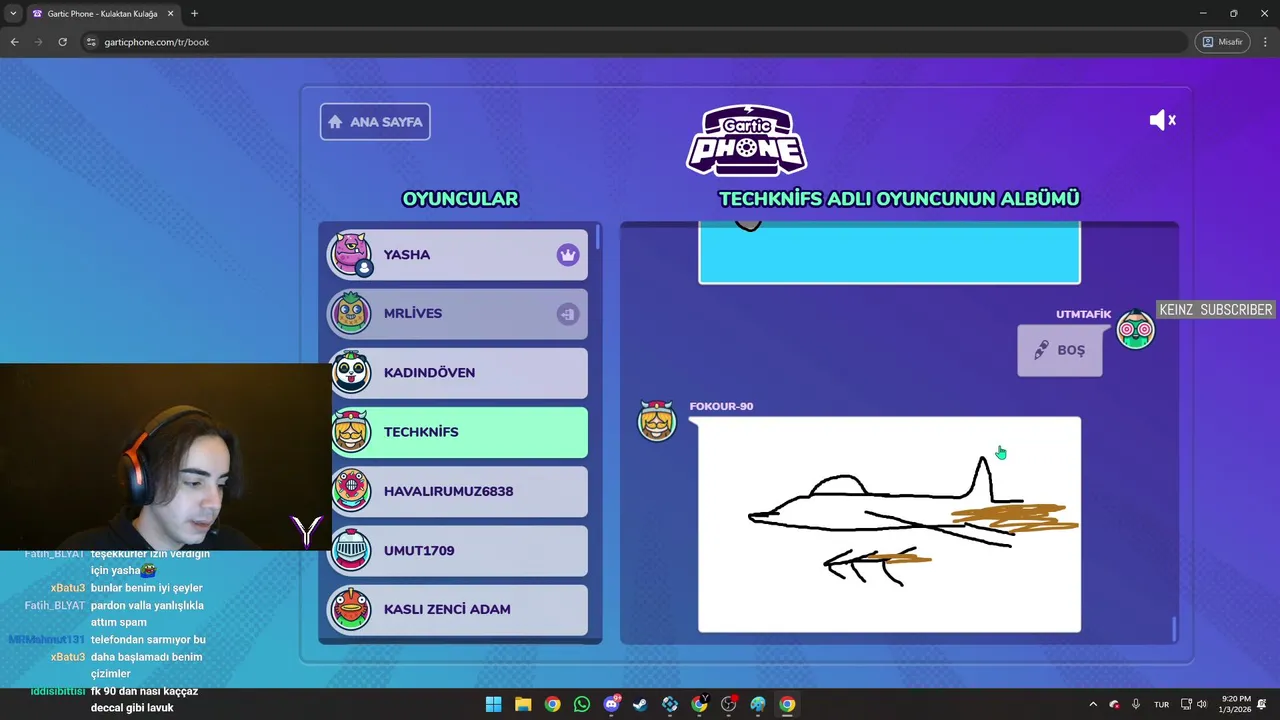Click TECHKNİFS avatar in player list
This screenshot has height=720, width=1280.
(351, 431)
